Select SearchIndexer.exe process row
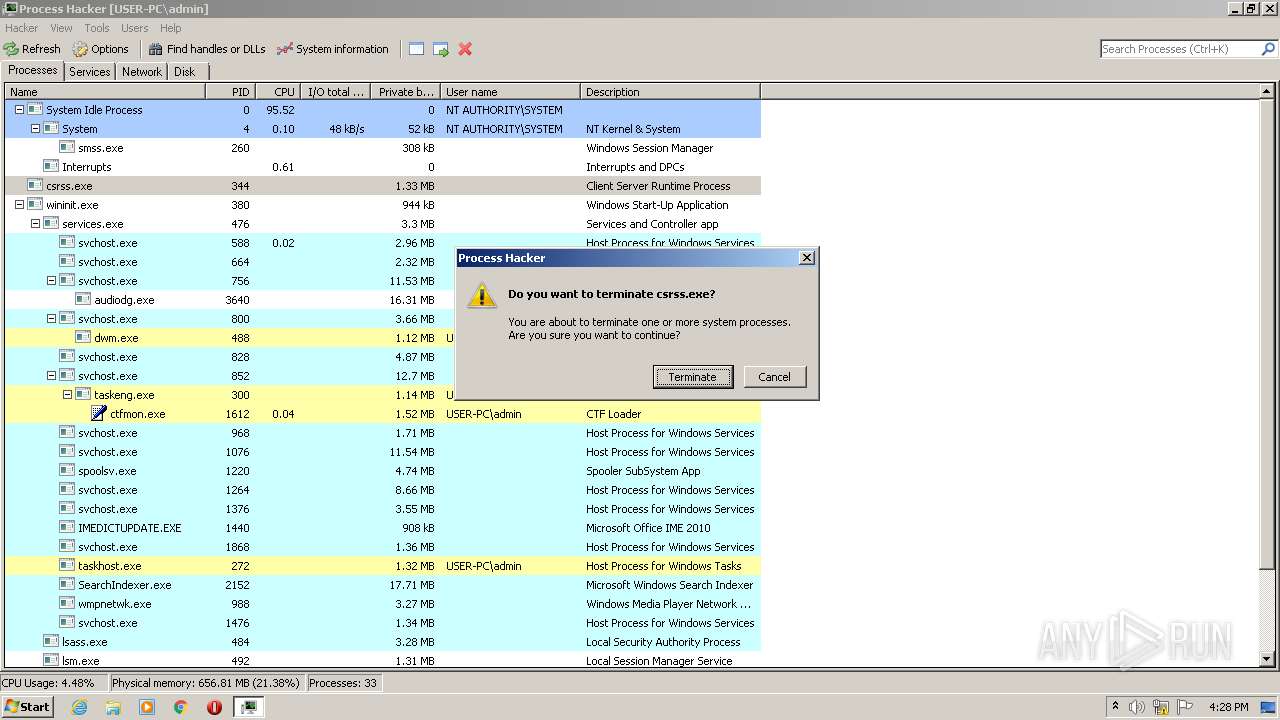This screenshot has height=720, width=1280. (x=383, y=585)
